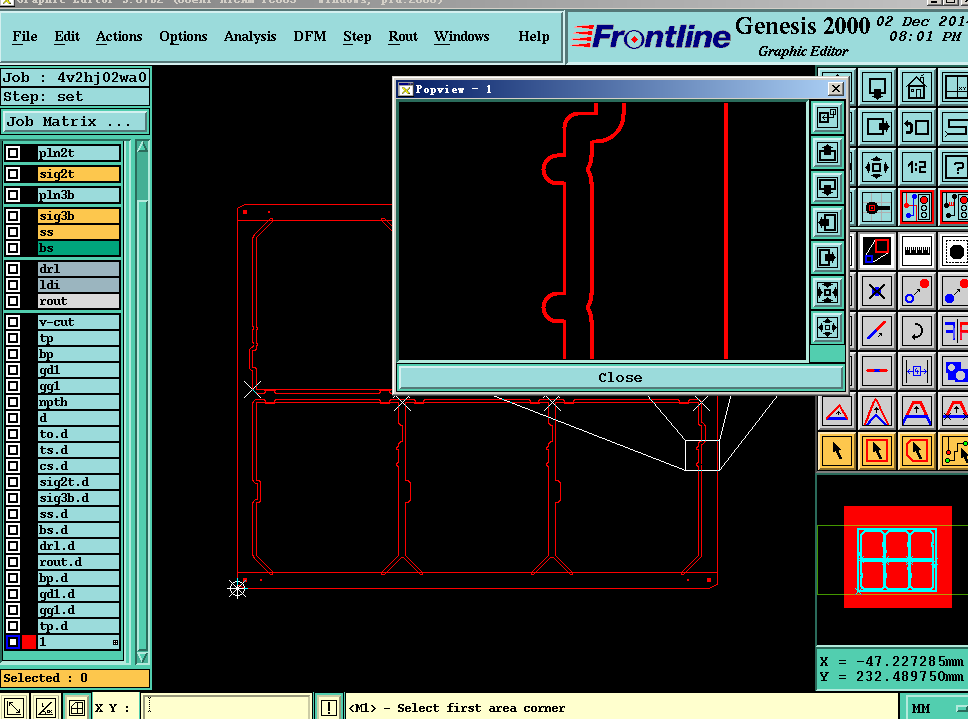Select the layer name sig2t.d
Screen dimensions: 968x719
click(78, 482)
